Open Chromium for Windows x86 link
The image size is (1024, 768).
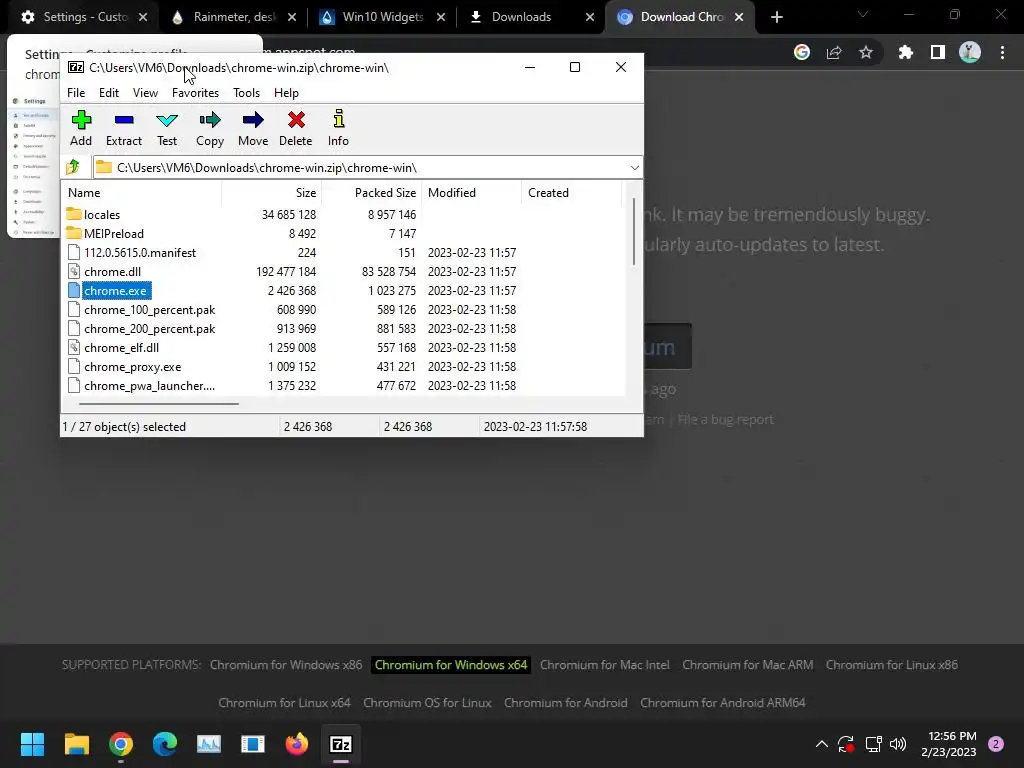point(286,665)
